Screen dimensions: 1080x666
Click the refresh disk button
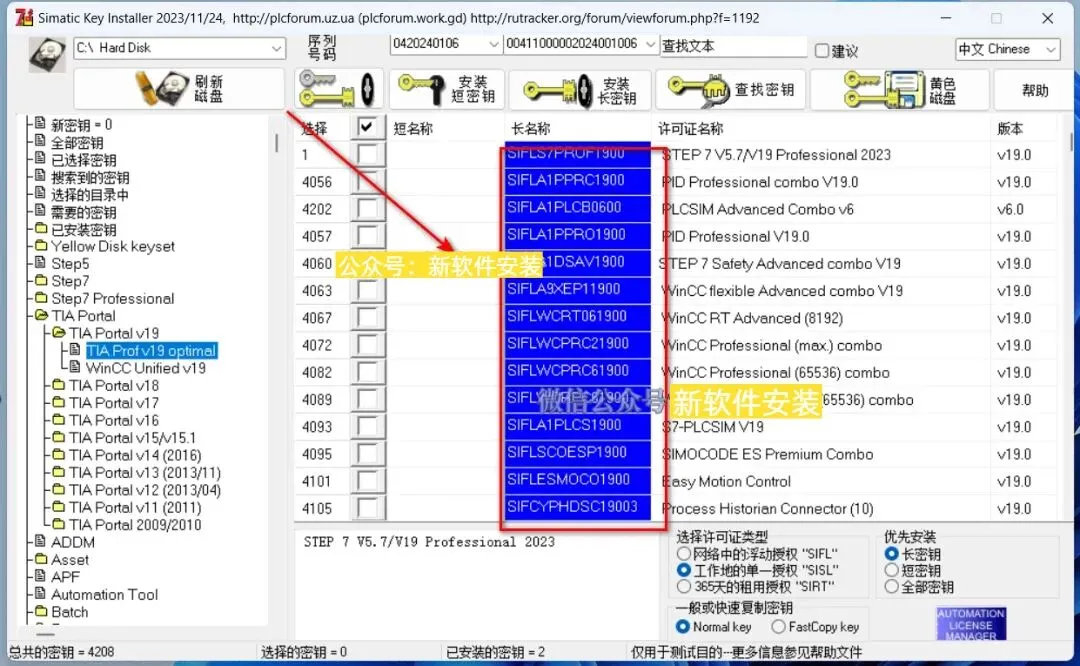point(179,89)
